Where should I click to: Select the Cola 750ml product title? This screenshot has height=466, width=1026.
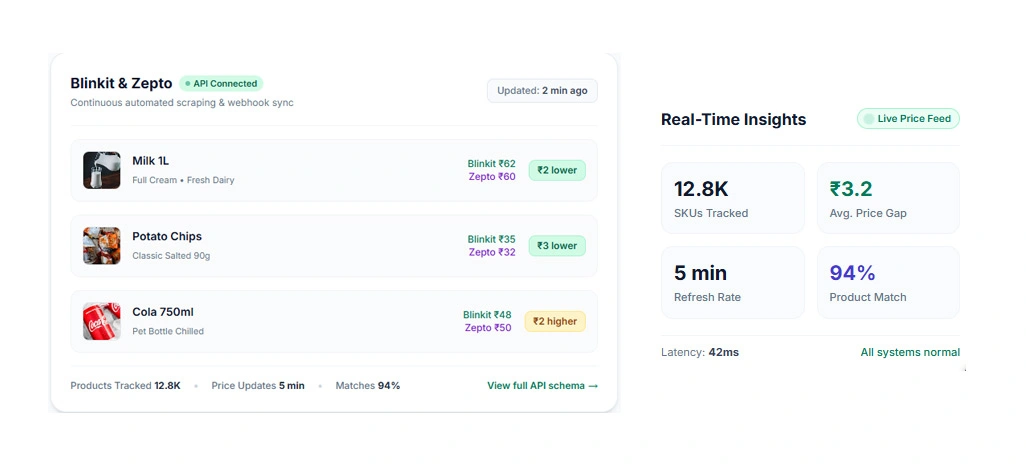coord(163,312)
